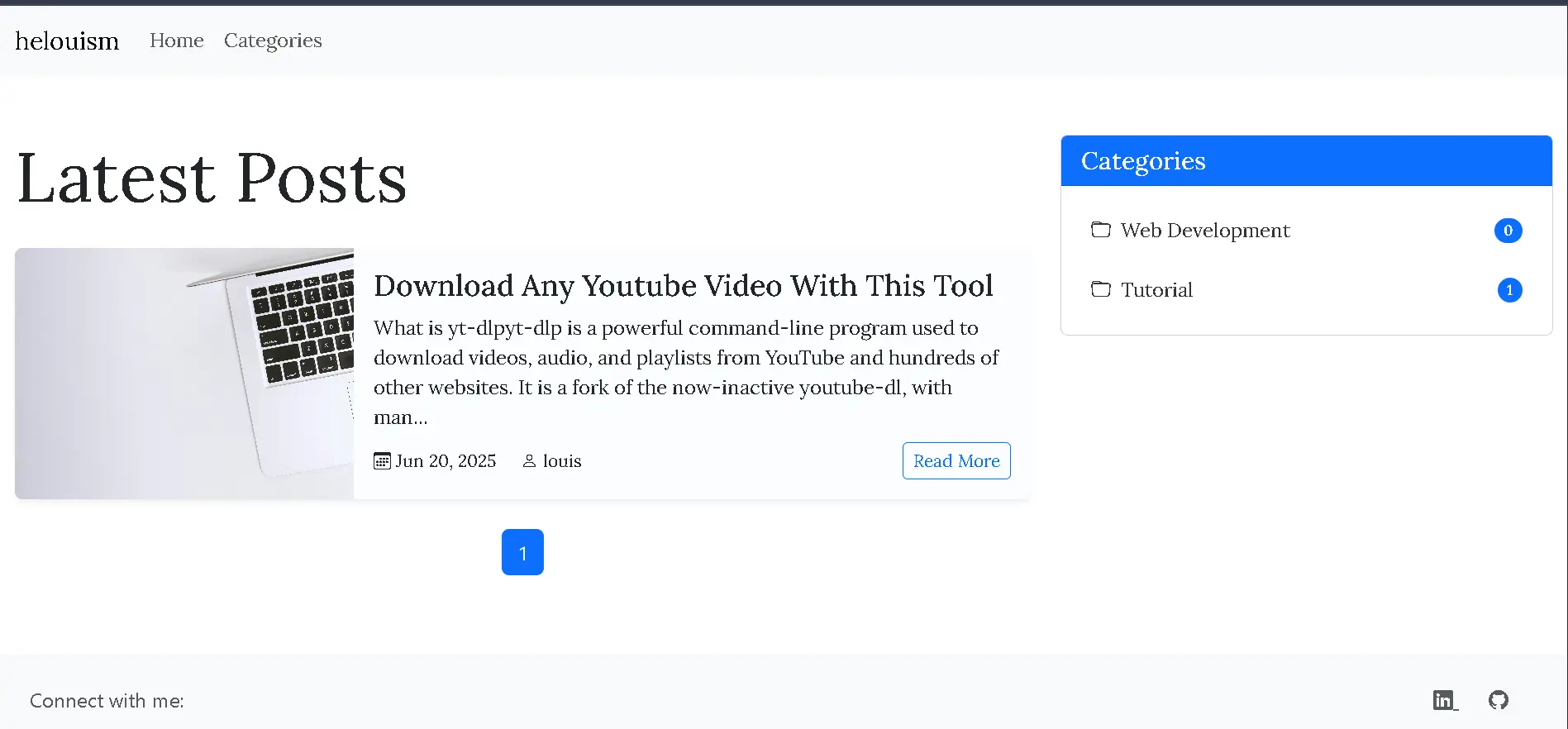Open the GitHub icon in footer
Image resolution: width=1568 pixels, height=729 pixels.
1498,700
